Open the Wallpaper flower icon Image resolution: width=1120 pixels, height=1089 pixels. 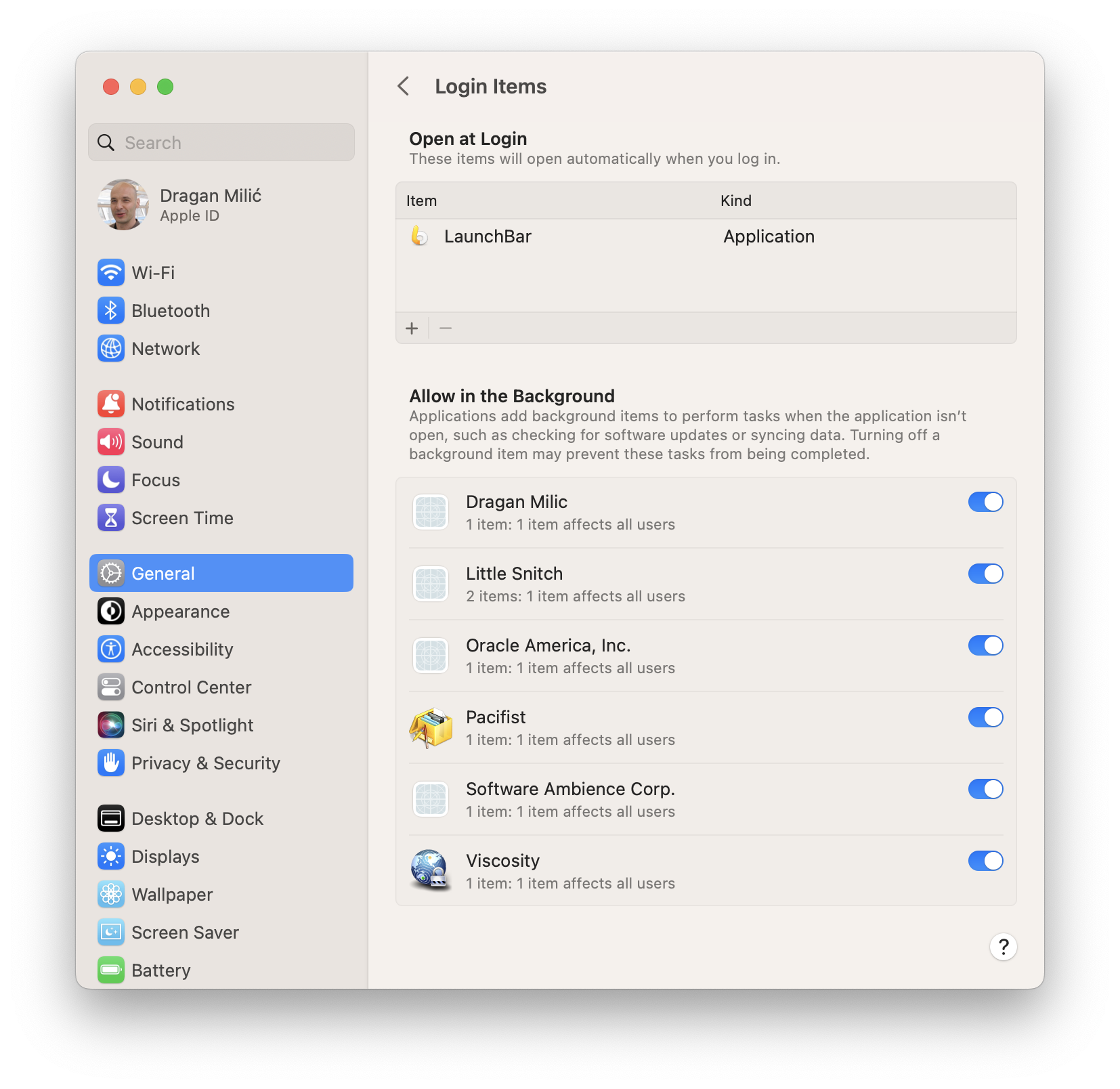click(x=111, y=895)
